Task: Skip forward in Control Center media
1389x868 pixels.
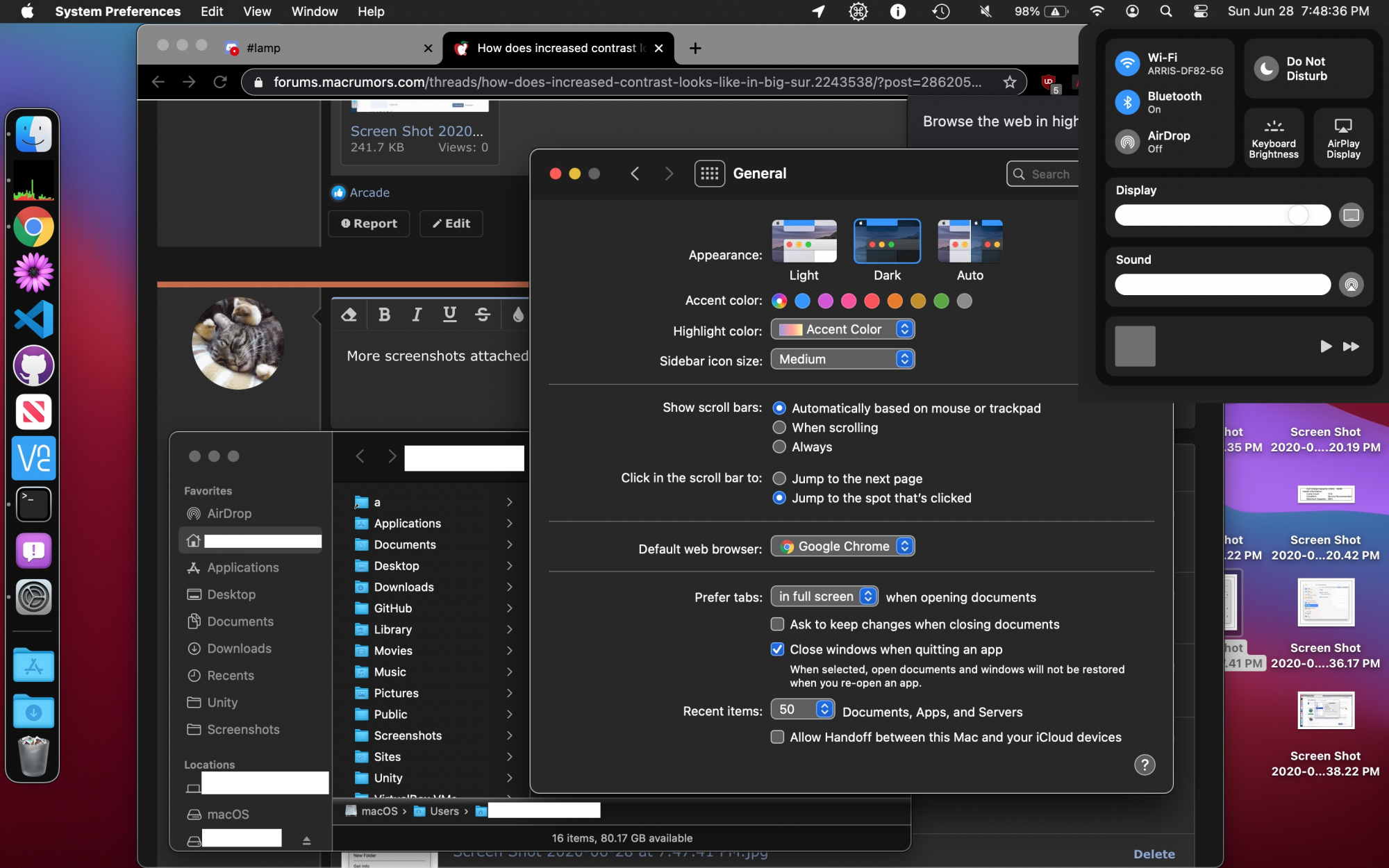Action: point(1351,346)
